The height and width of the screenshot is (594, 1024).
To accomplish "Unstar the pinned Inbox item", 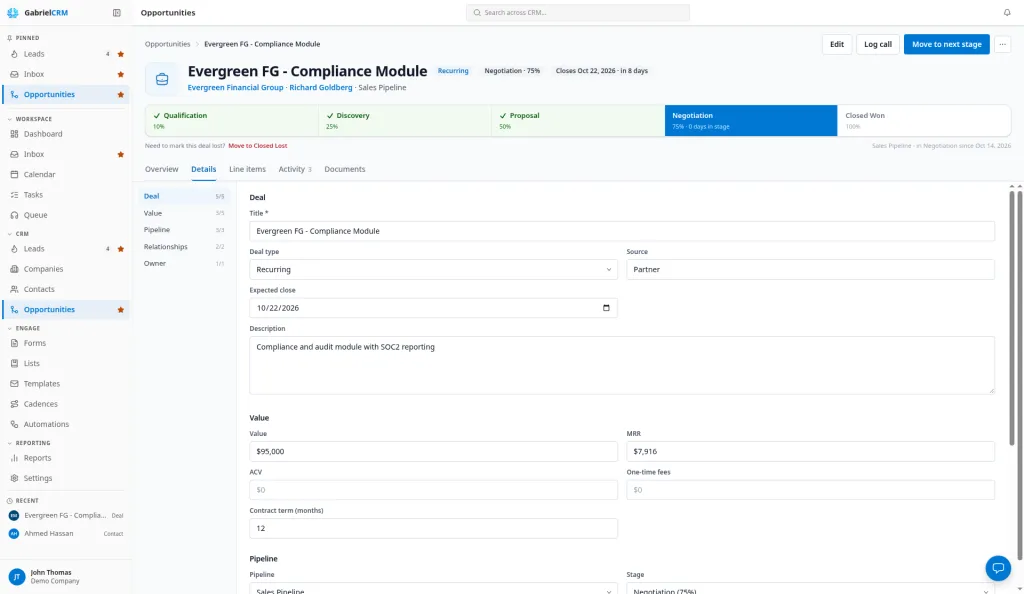I will [x=120, y=74].
